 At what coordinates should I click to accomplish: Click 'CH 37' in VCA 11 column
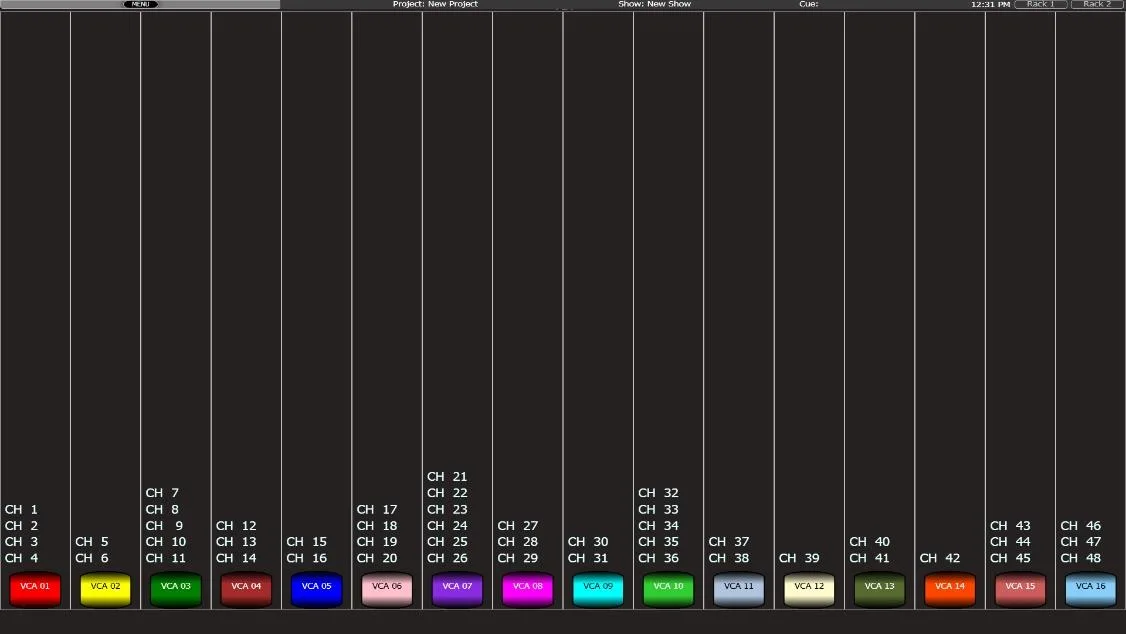pos(729,542)
